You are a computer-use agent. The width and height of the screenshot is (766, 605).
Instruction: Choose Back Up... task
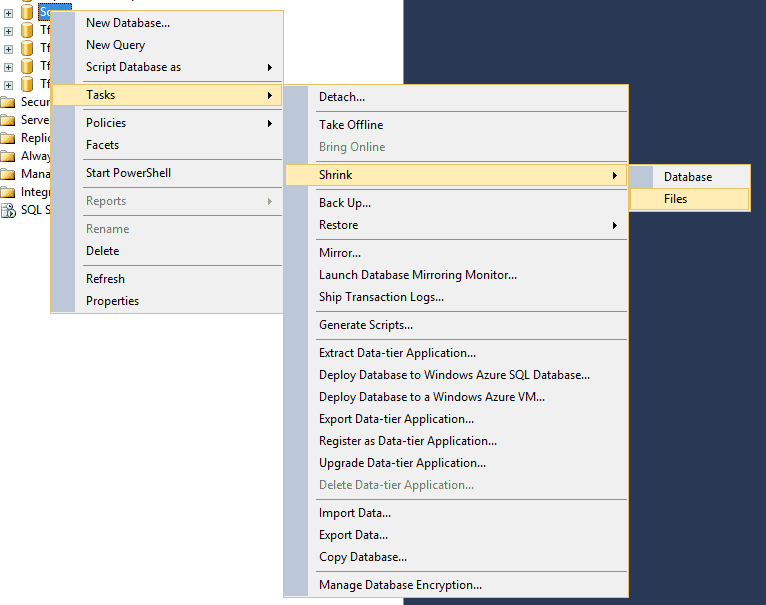pos(456,203)
